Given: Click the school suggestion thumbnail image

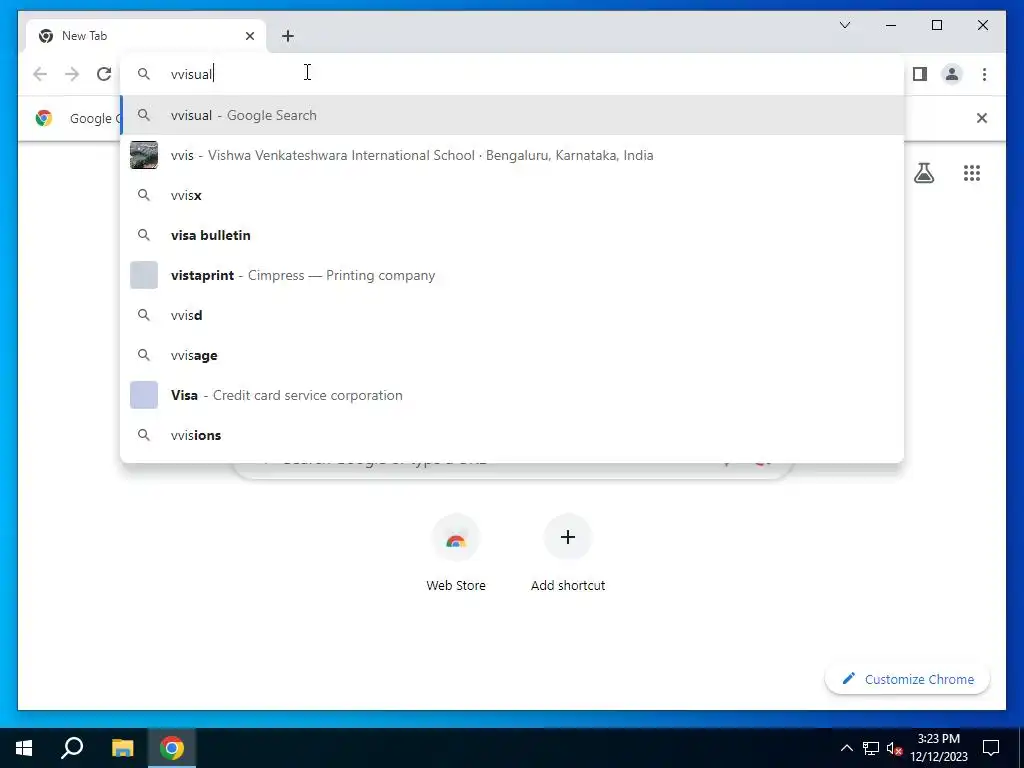Looking at the screenshot, I should pyautogui.click(x=144, y=155).
